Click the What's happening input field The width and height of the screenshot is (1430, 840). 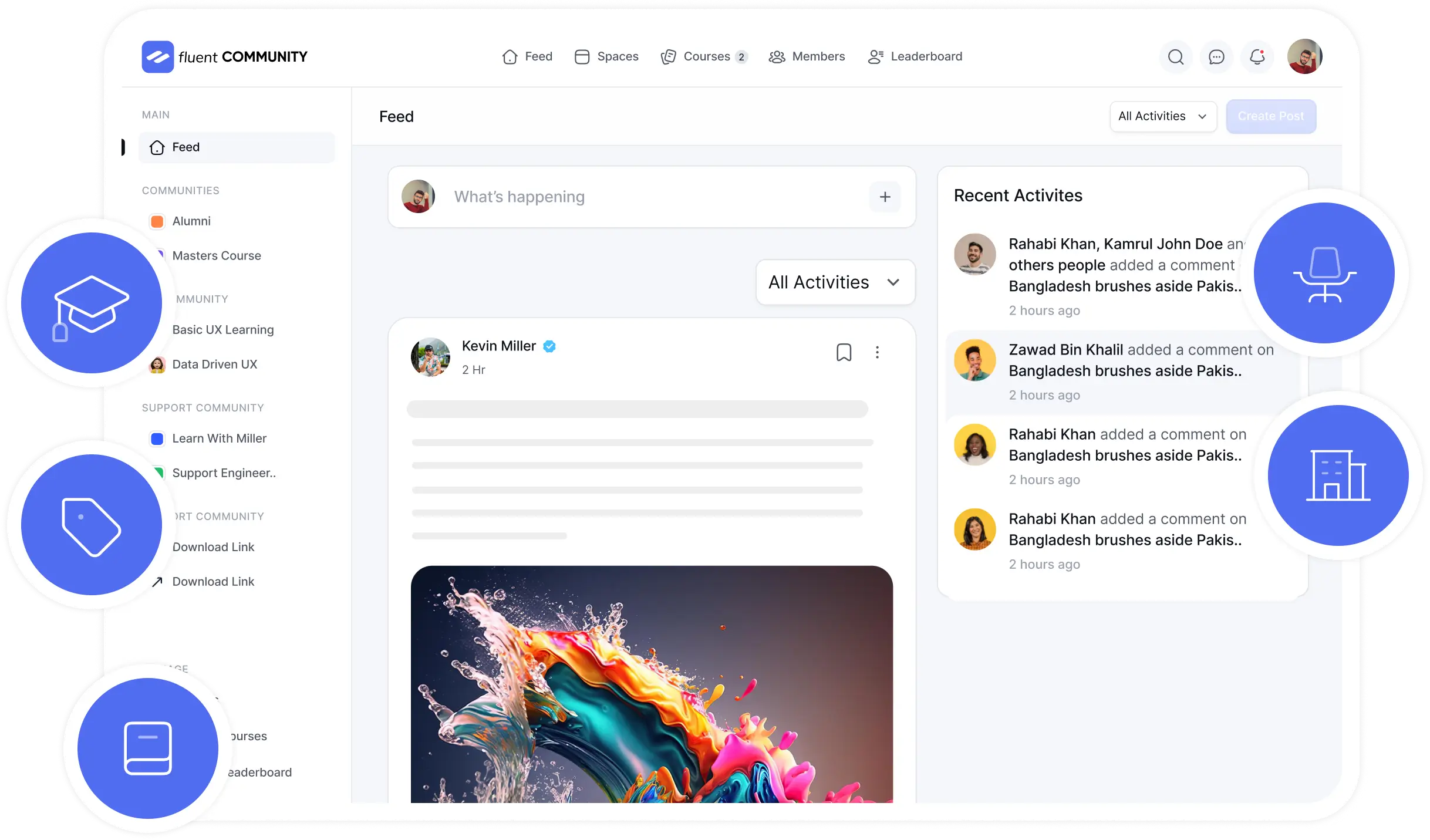coord(651,196)
